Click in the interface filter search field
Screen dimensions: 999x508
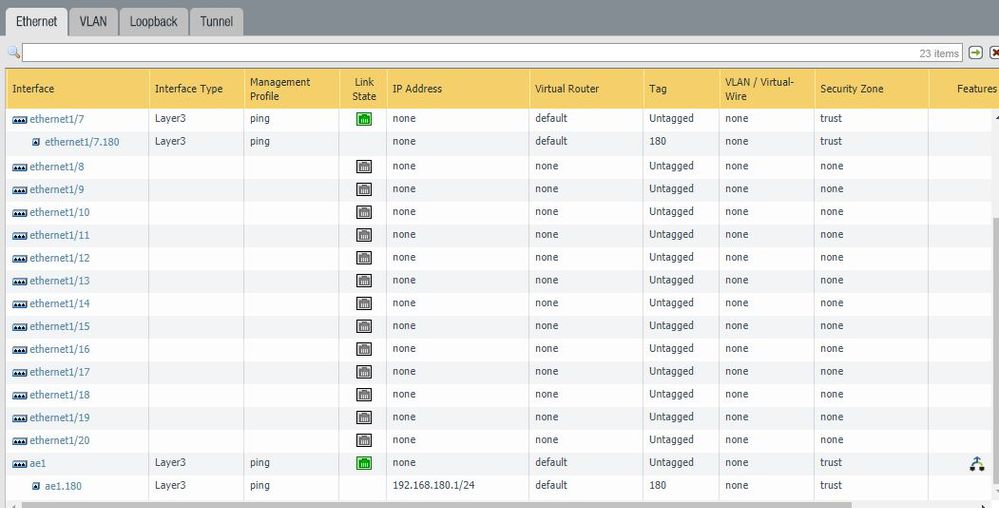[470, 53]
